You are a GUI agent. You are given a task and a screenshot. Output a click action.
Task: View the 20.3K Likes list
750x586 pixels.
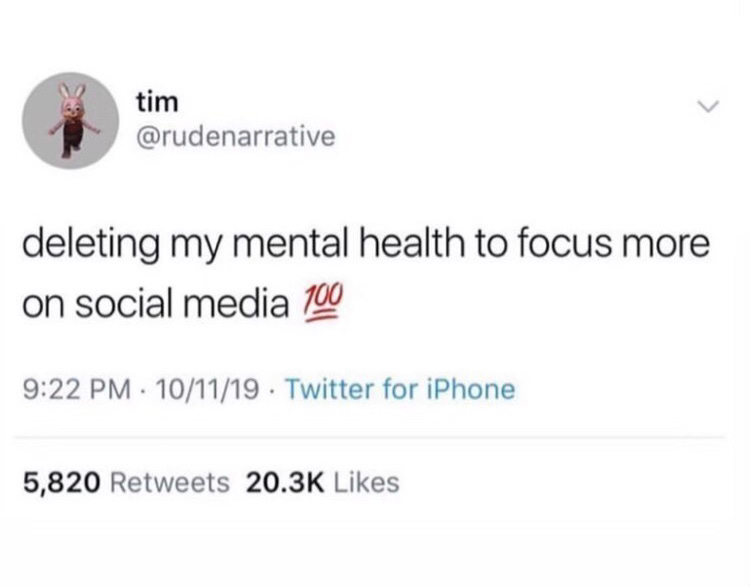coord(323,483)
